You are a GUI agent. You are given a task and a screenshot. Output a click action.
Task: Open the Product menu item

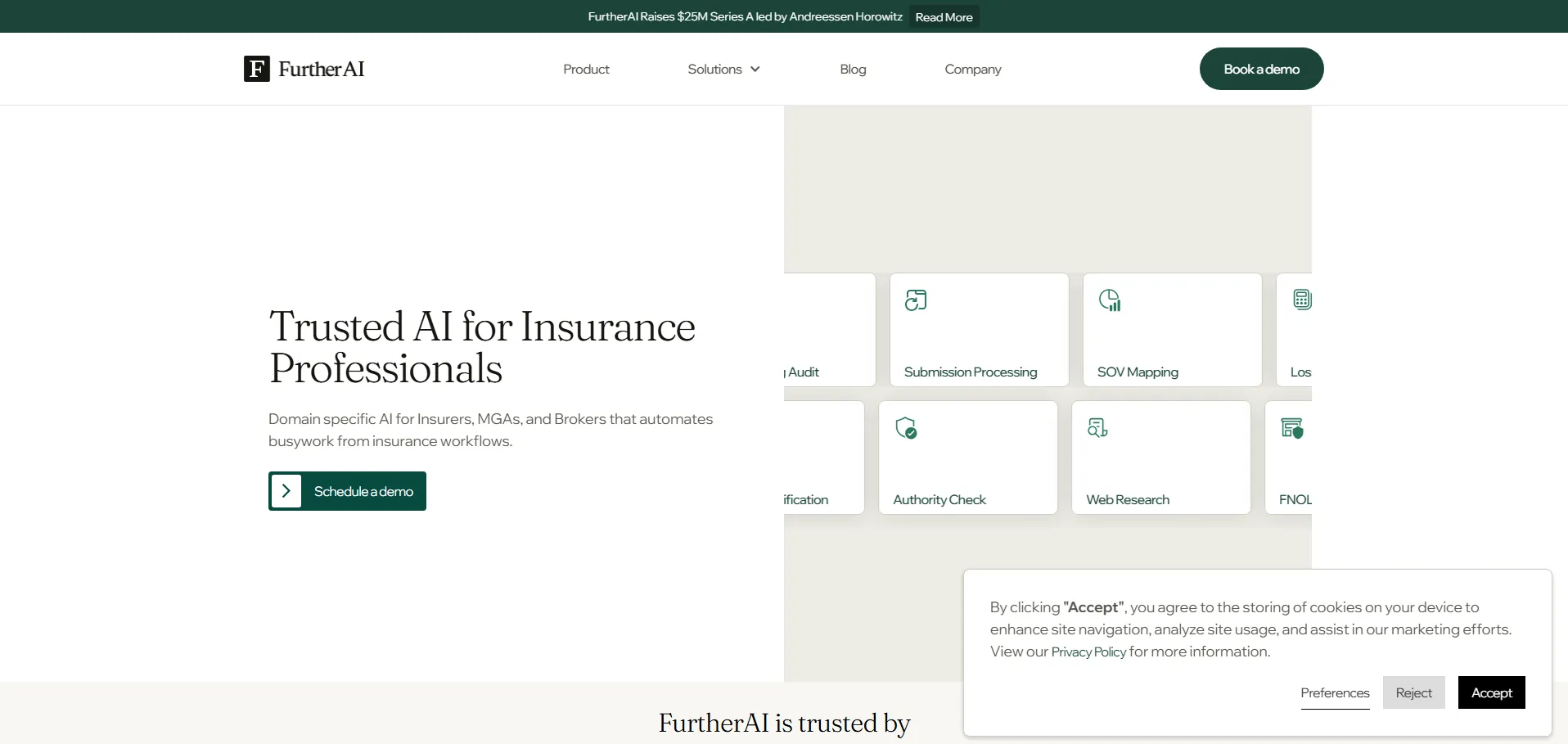coord(586,70)
